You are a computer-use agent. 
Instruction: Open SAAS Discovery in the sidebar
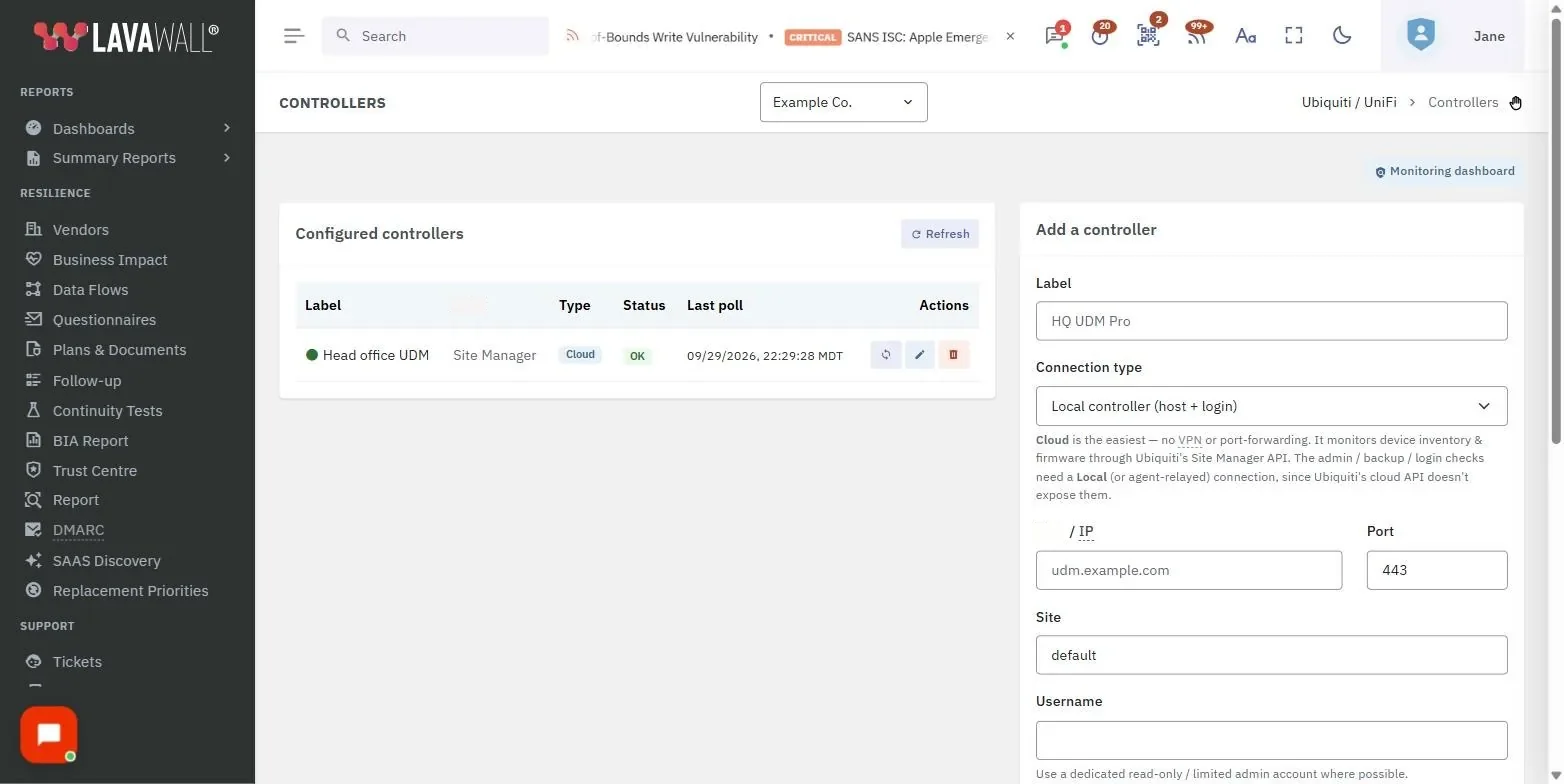(106, 561)
